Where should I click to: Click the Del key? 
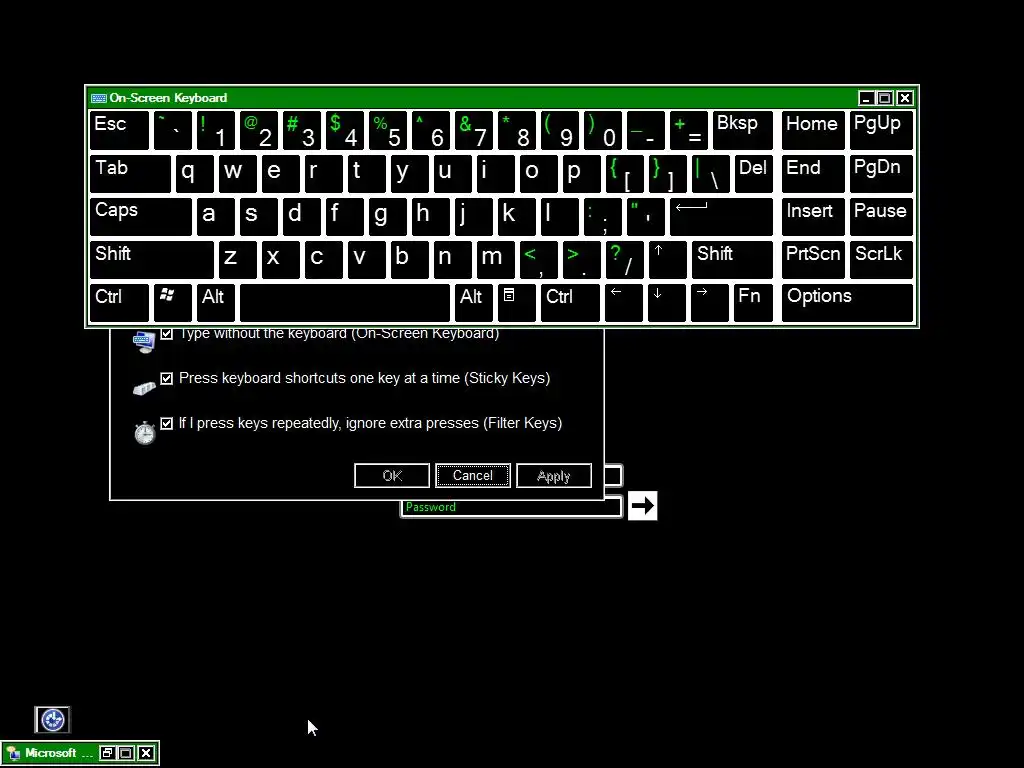click(754, 174)
